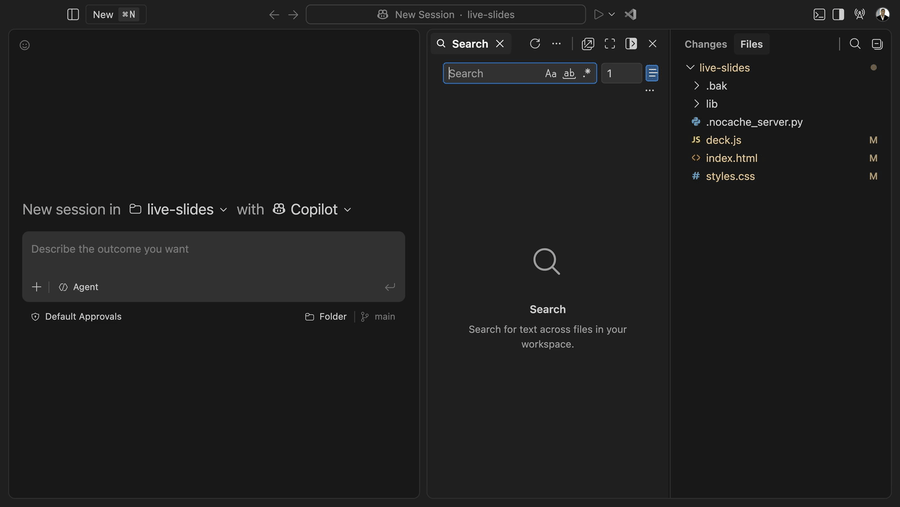Select the Agent mode picker
900x507 pixels.
click(79, 287)
